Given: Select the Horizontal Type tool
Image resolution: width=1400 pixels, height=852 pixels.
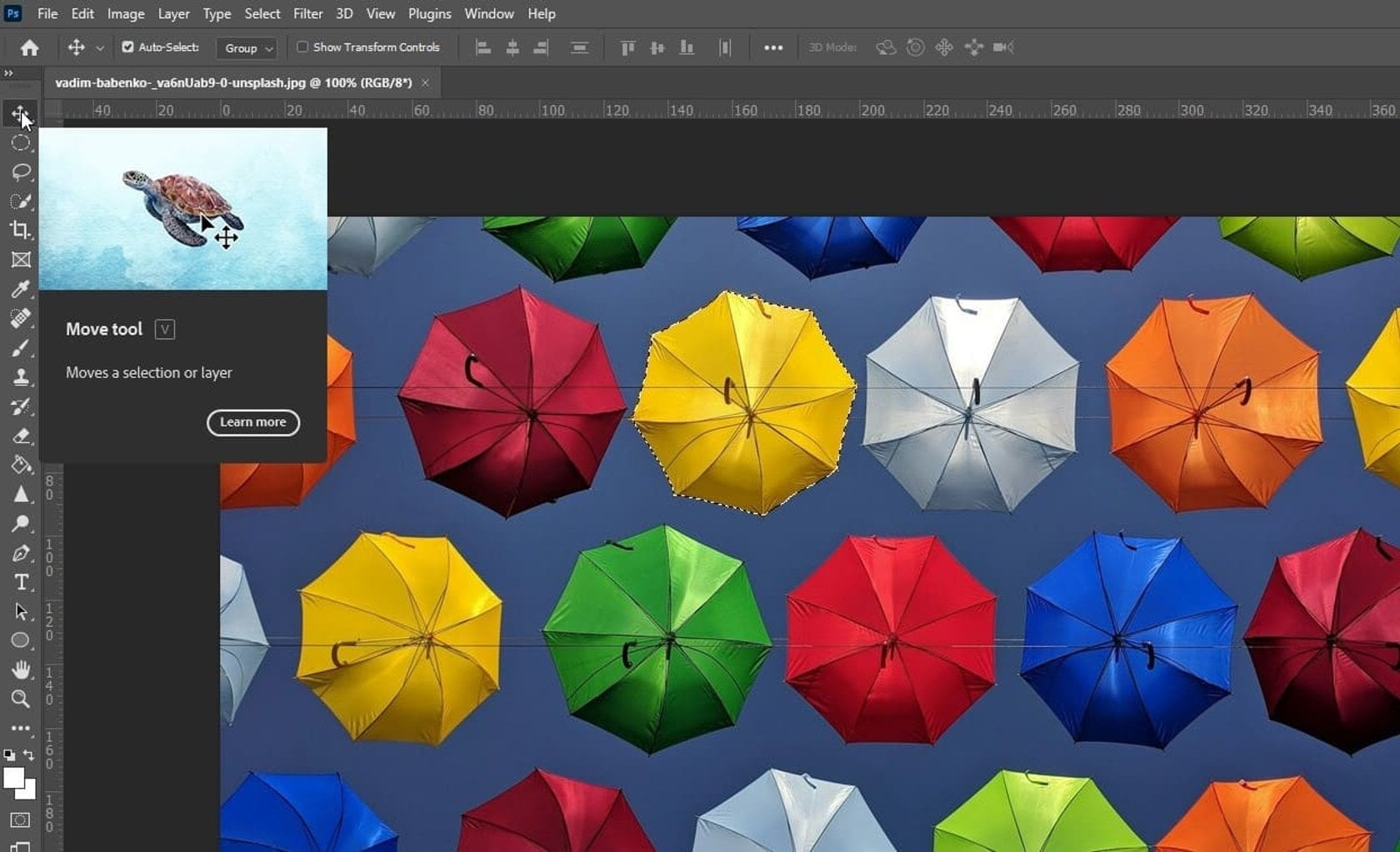Looking at the screenshot, I should [x=22, y=582].
